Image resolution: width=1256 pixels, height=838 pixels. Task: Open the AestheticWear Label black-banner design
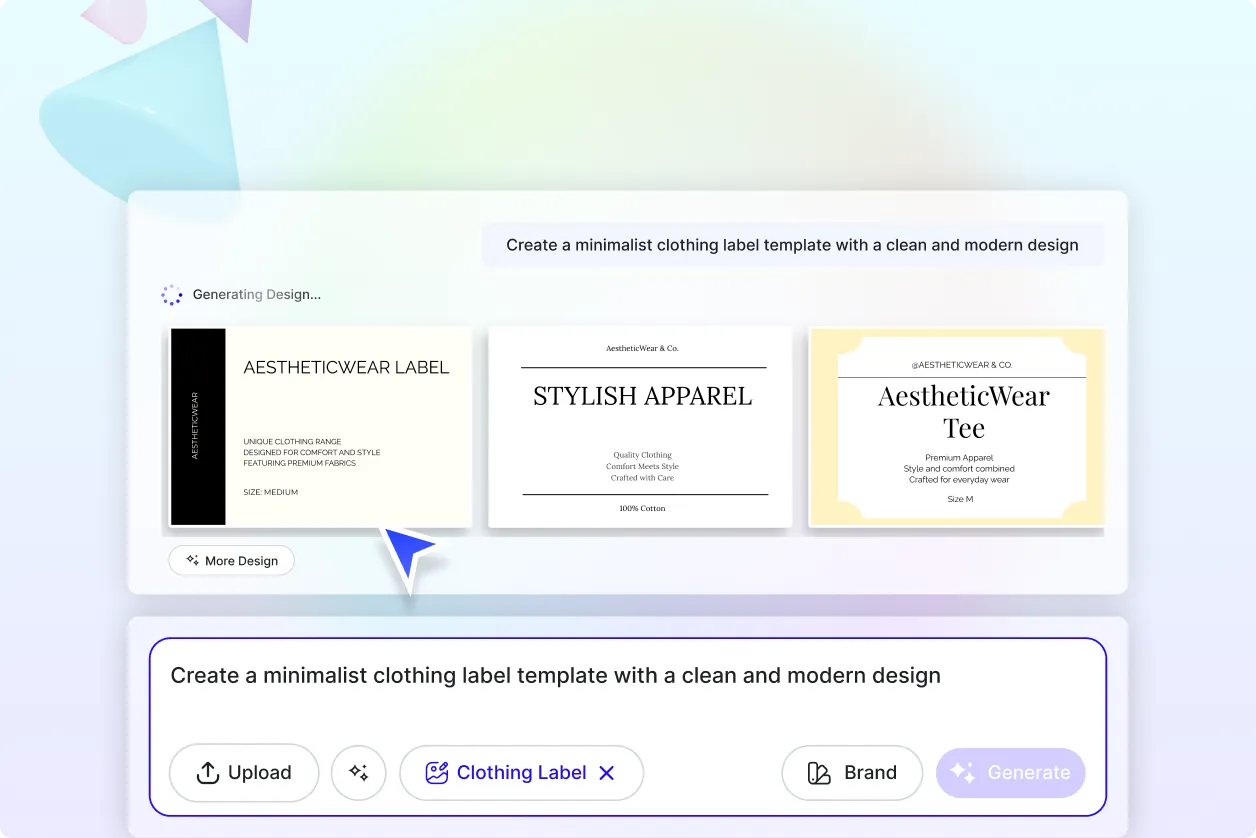click(319, 427)
